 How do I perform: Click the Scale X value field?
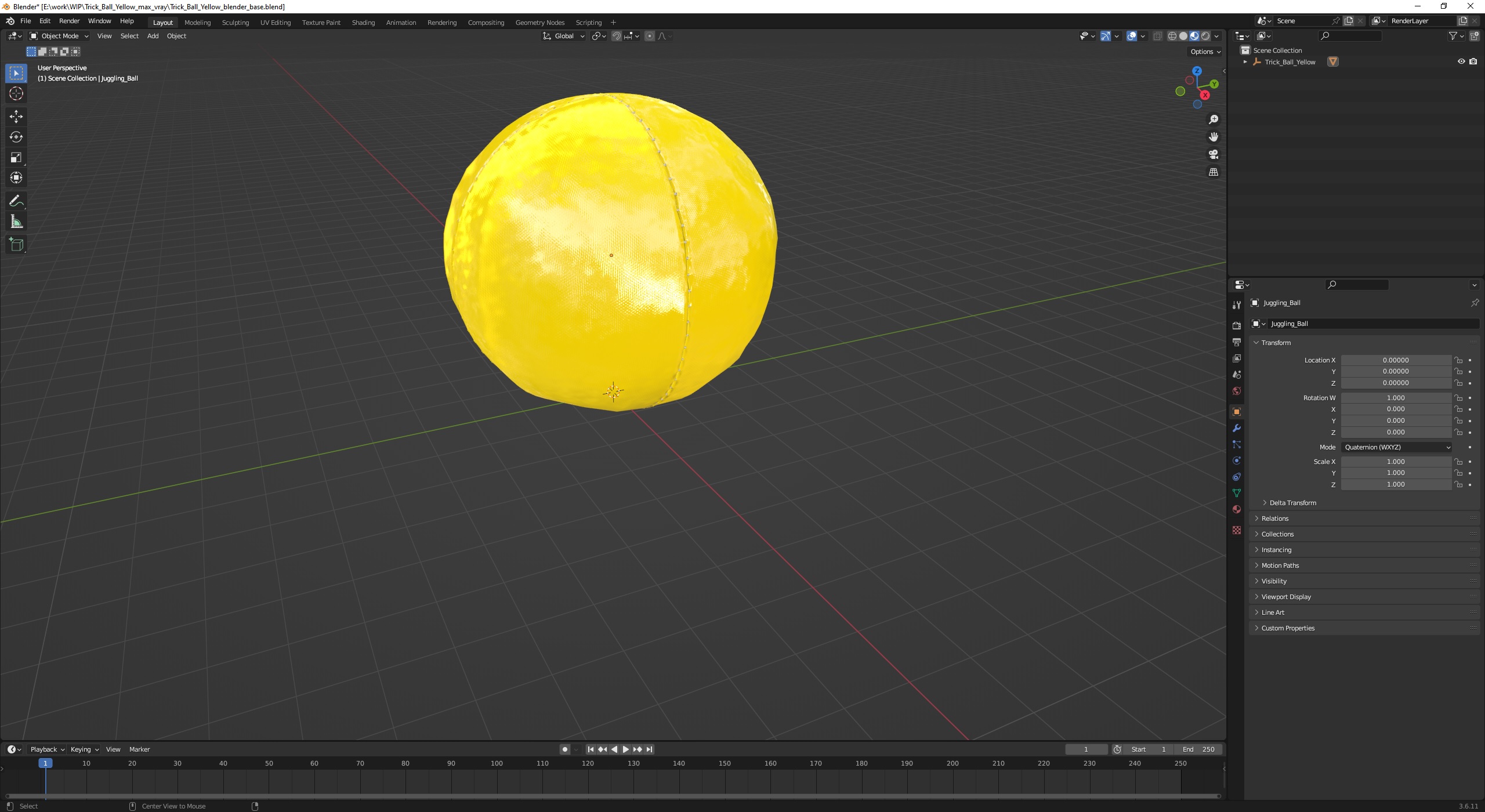point(1396,462)
